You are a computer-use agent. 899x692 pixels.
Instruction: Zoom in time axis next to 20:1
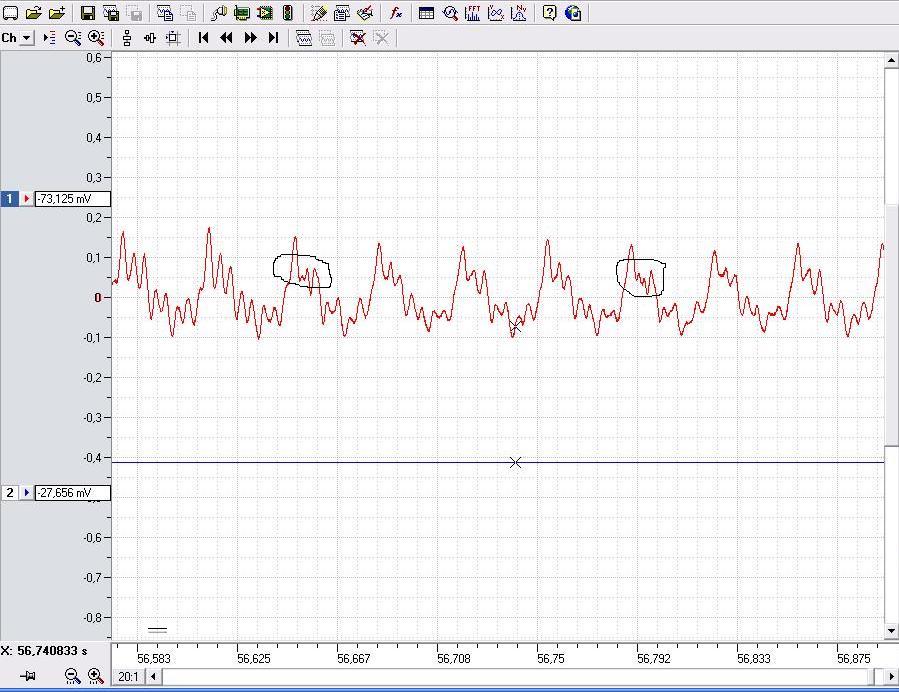pyautogui.click(x=95, y=677)
